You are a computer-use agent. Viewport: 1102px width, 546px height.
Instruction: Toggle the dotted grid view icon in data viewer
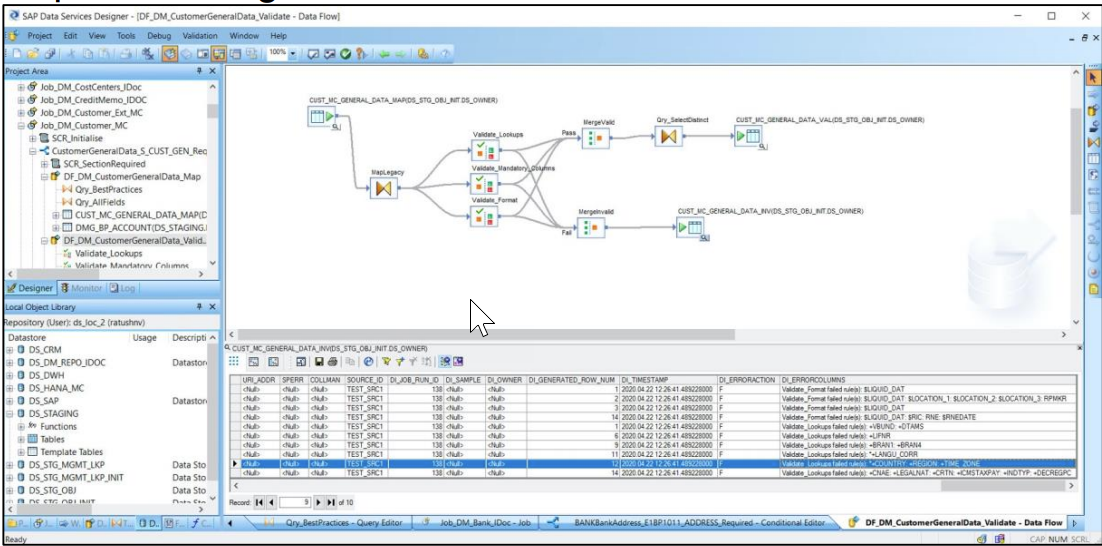(x=234, y=361)
